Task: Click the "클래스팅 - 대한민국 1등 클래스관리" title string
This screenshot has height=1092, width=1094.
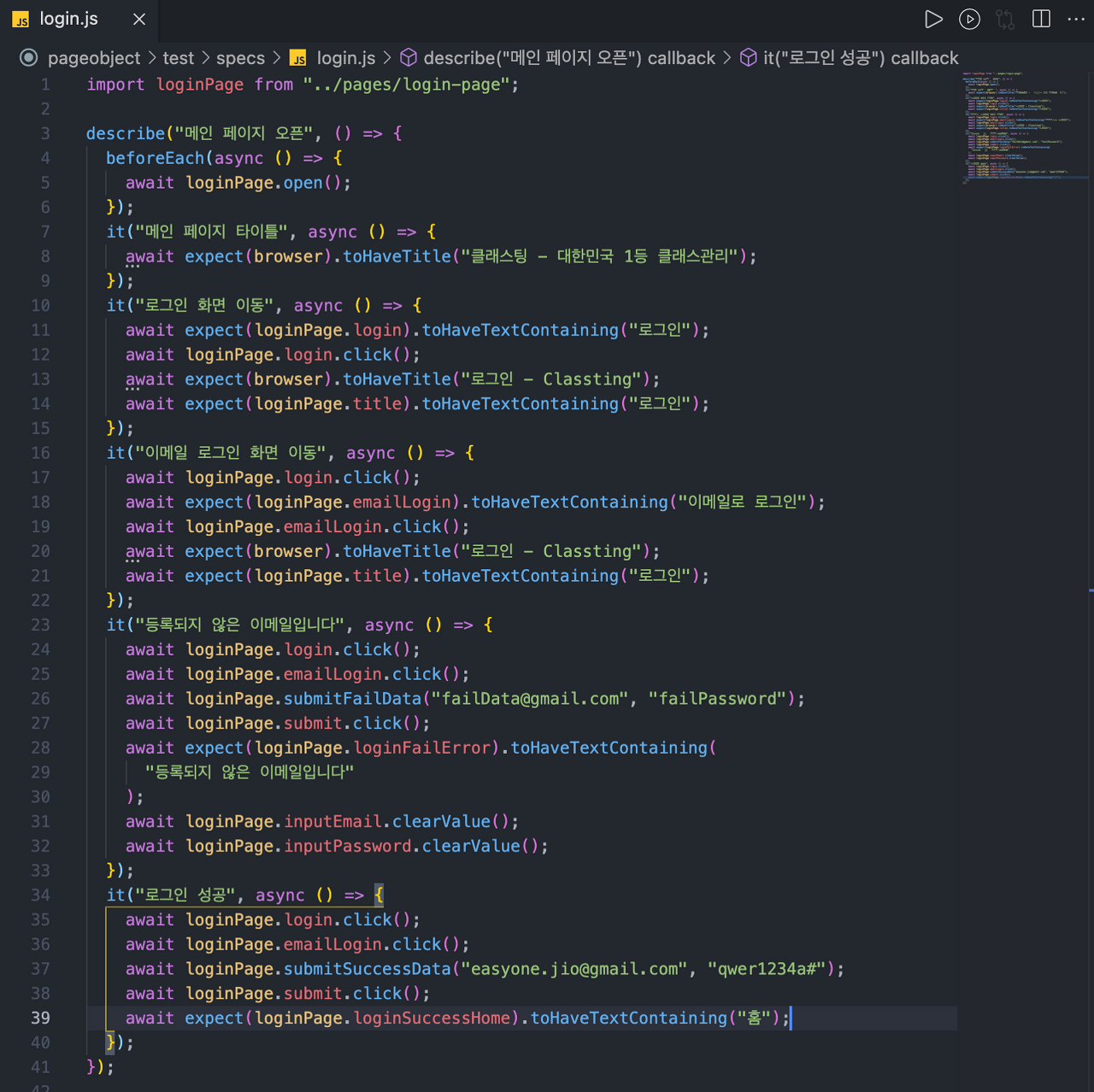Action: [x=599, y=256]
